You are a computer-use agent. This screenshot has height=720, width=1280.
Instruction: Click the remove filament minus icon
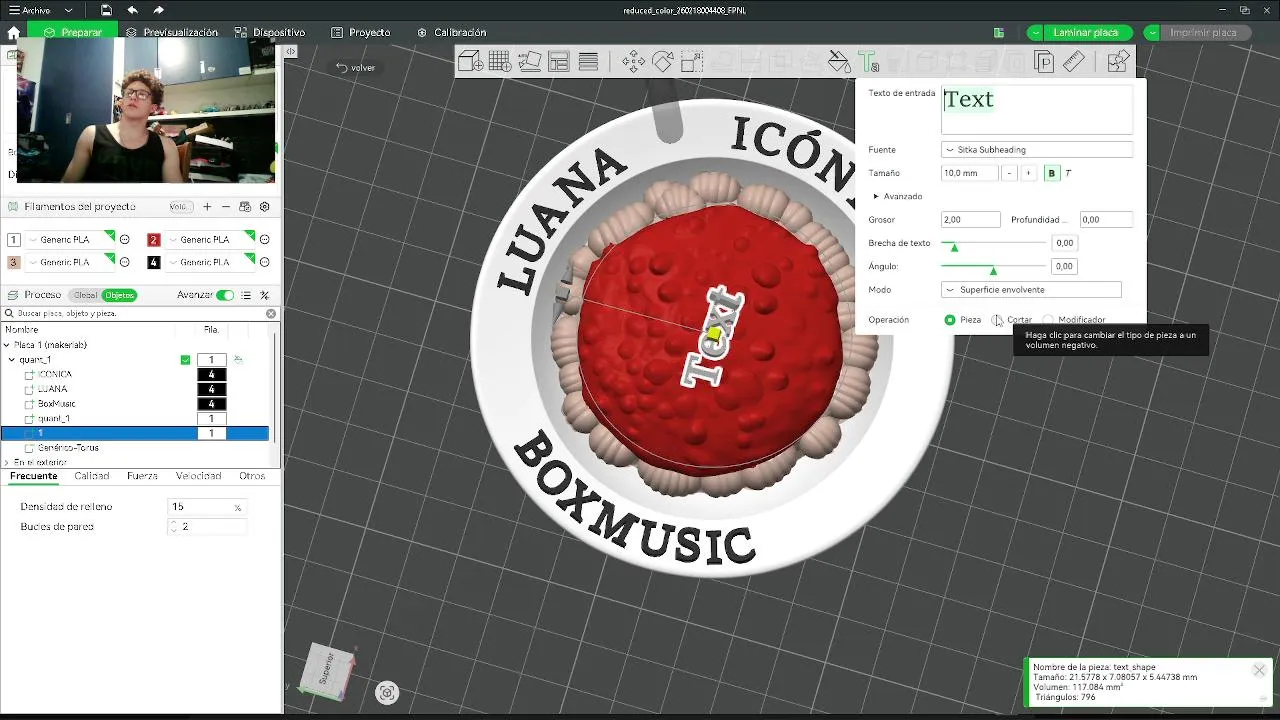click(226, 207)
